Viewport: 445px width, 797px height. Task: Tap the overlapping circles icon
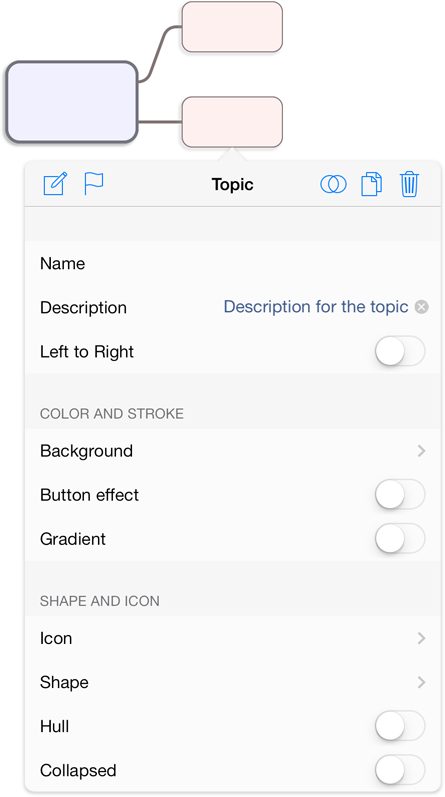(x=333, y=184)
